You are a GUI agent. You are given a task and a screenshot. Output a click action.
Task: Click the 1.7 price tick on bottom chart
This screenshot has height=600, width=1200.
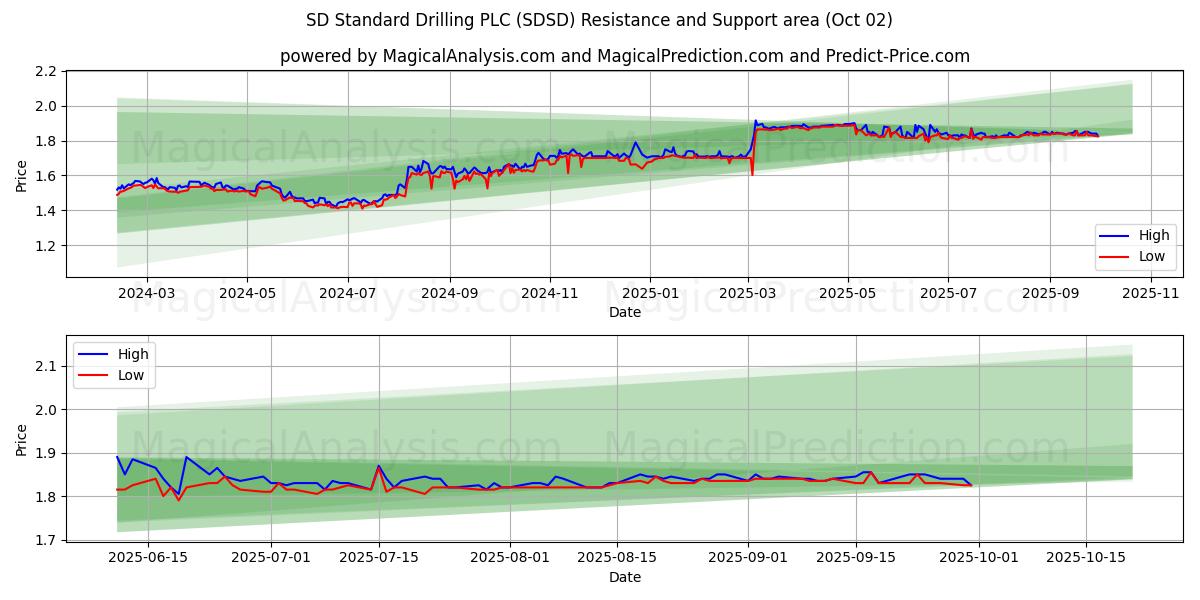point(46,541)
